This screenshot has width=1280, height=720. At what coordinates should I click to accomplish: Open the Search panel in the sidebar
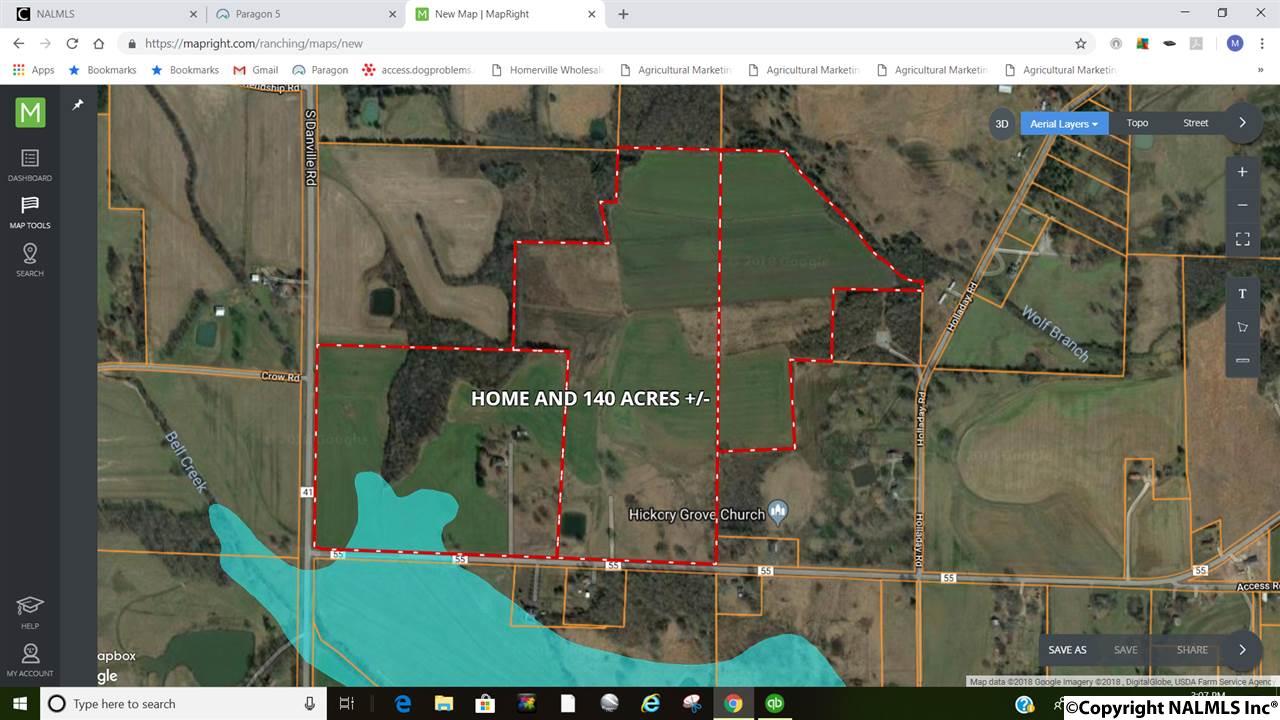tap(30, 259)
